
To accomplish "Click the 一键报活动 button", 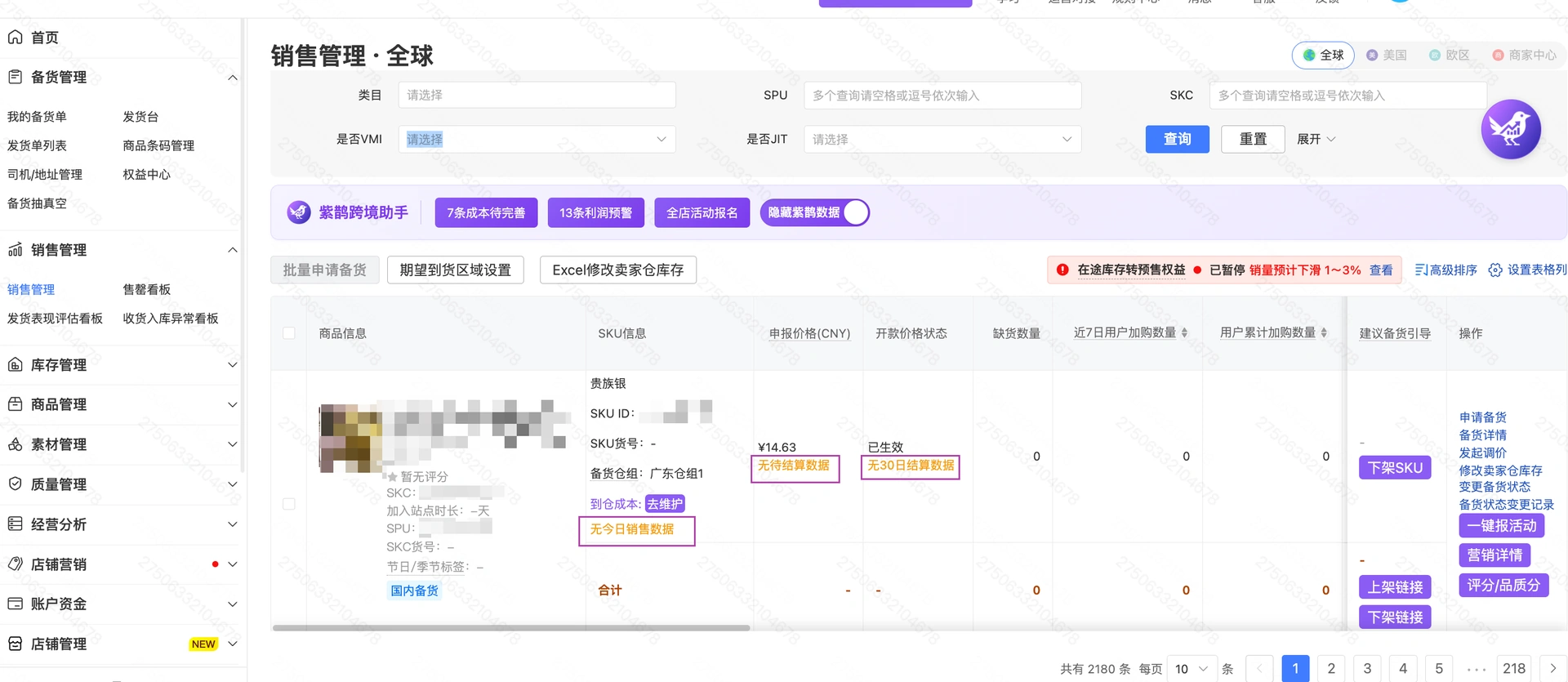I will 1501,525.
